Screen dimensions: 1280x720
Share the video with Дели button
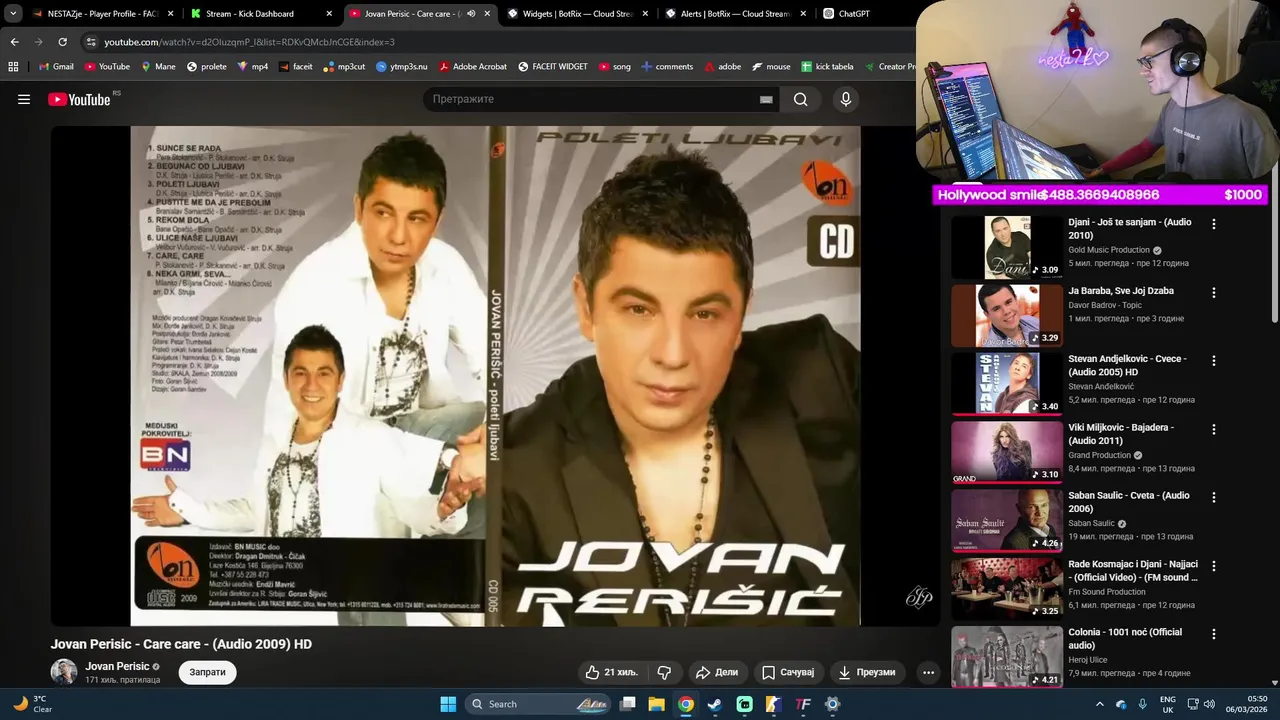(x=716, y=672)
